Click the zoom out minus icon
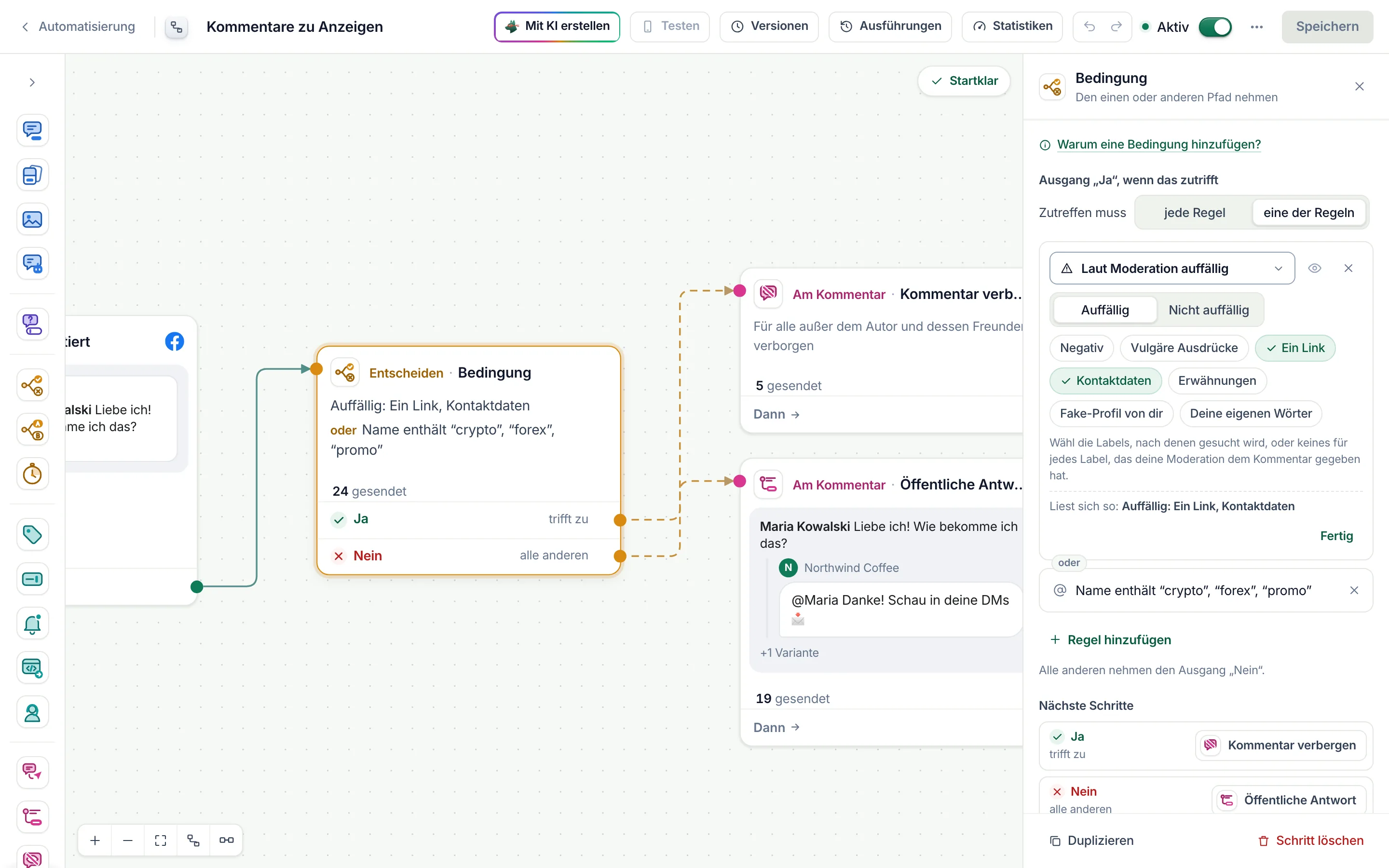The width and height of the screenshot is (1389, 868). (x=128, y=841)
